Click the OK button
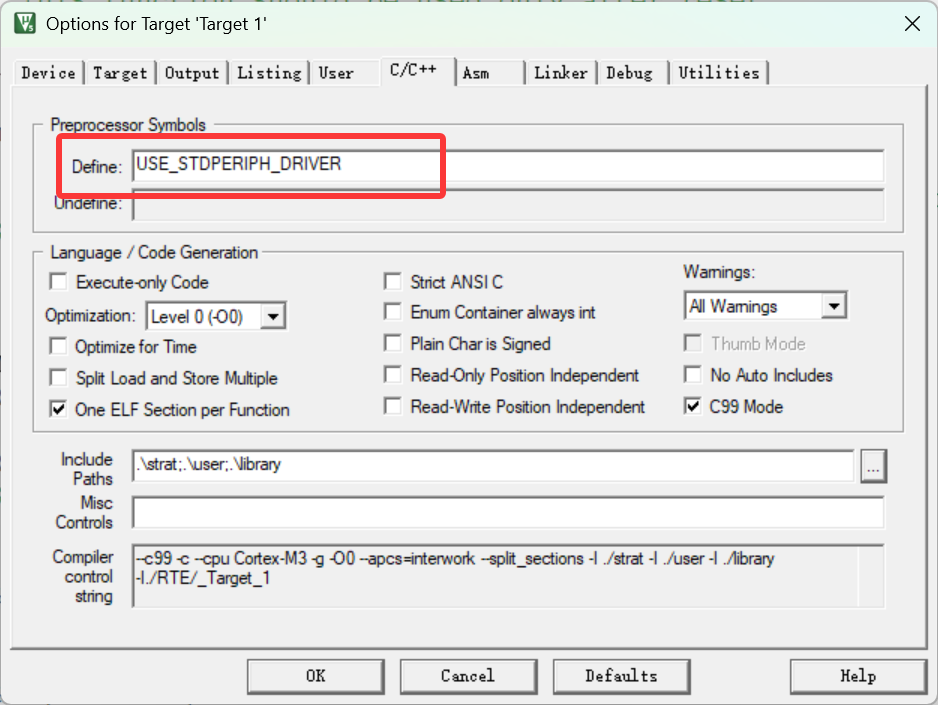The image size is (938, 705). (x=316, y=676)
